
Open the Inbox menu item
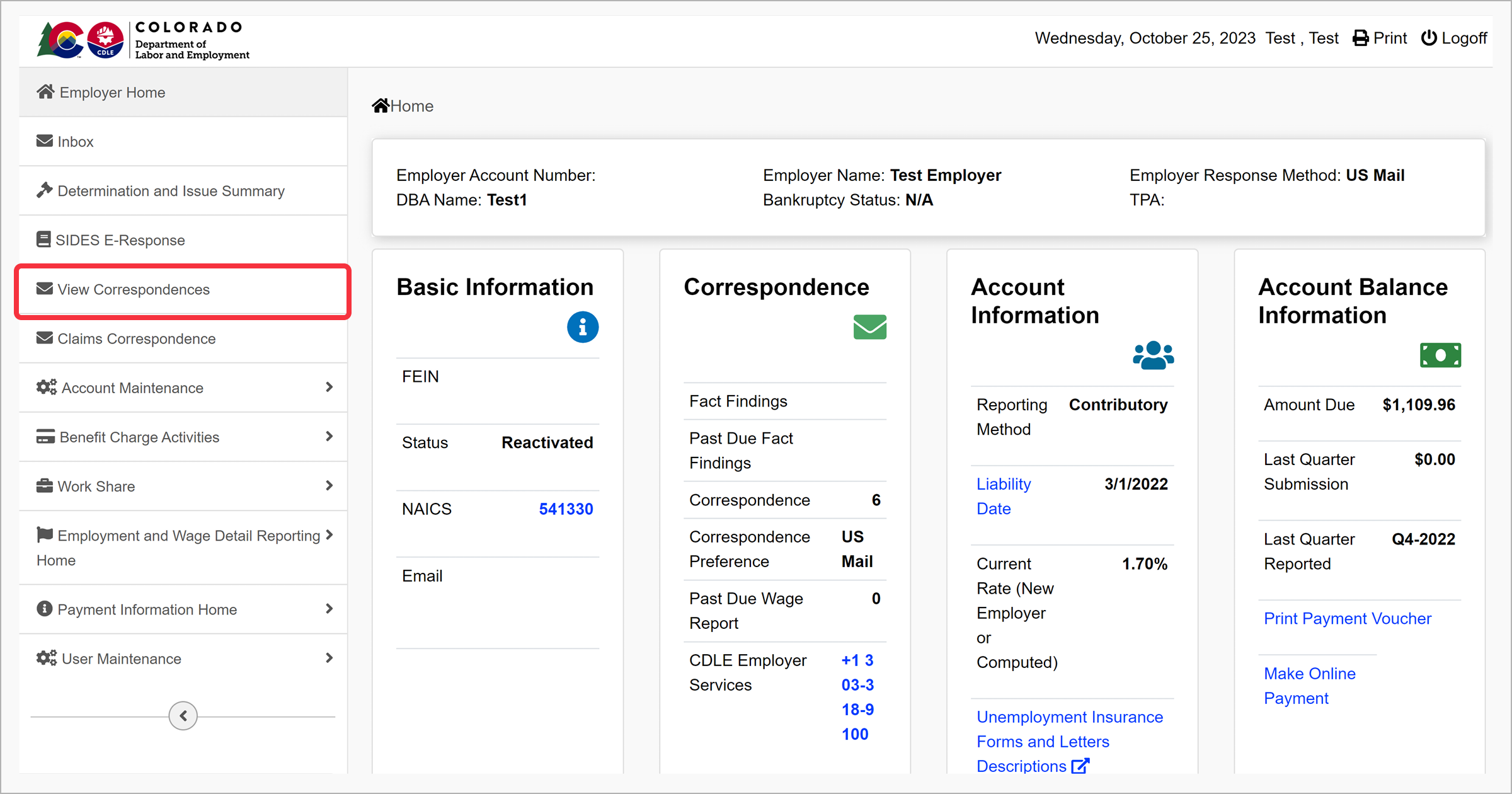pos(75,142)
